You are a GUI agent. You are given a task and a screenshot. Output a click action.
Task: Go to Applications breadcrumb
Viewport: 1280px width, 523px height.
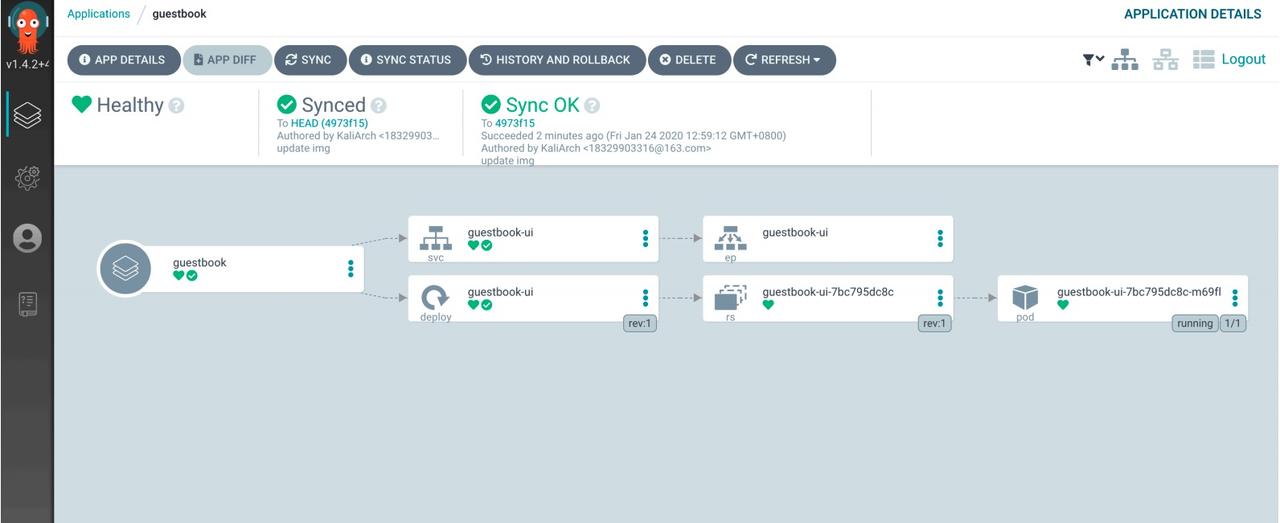click(x=98, y=14)
